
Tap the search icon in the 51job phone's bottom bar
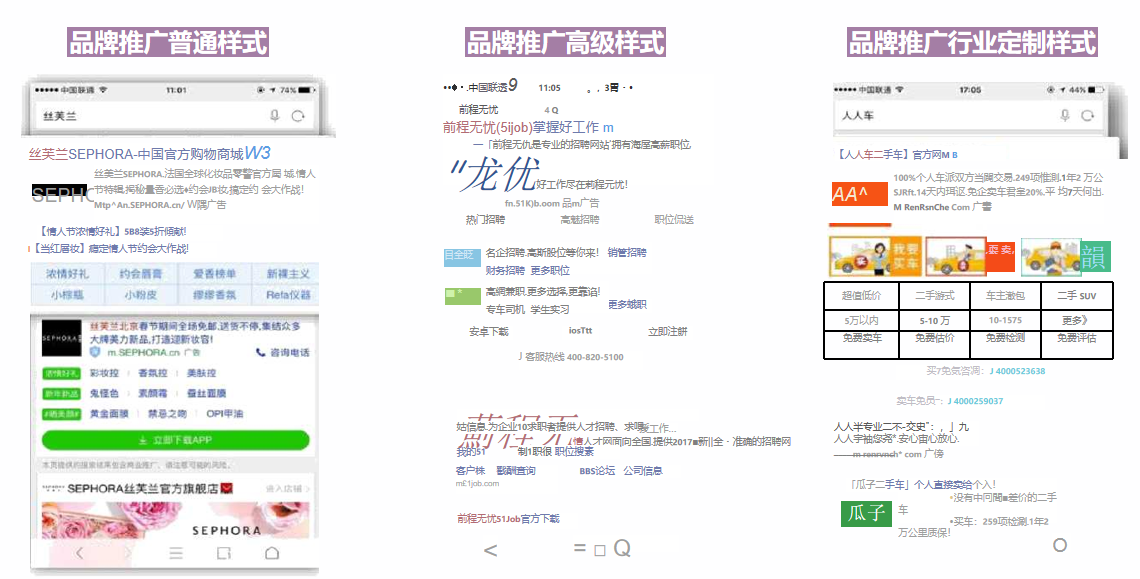click(622, 548)
